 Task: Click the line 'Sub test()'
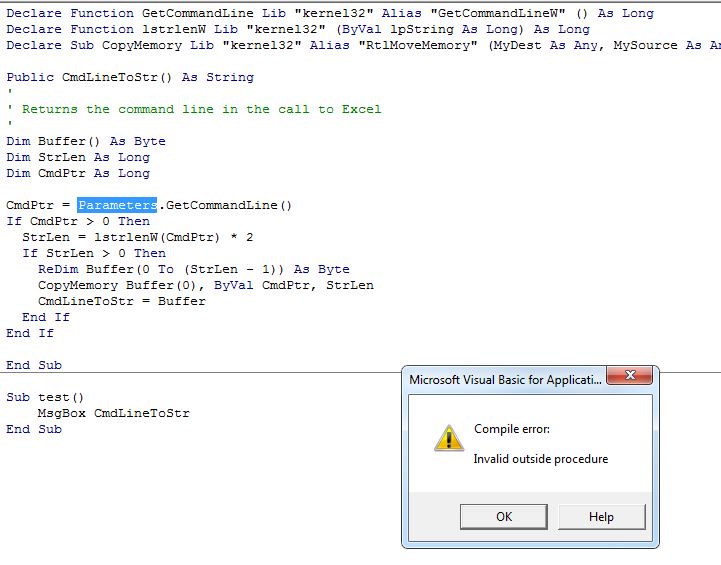(45, 397)
